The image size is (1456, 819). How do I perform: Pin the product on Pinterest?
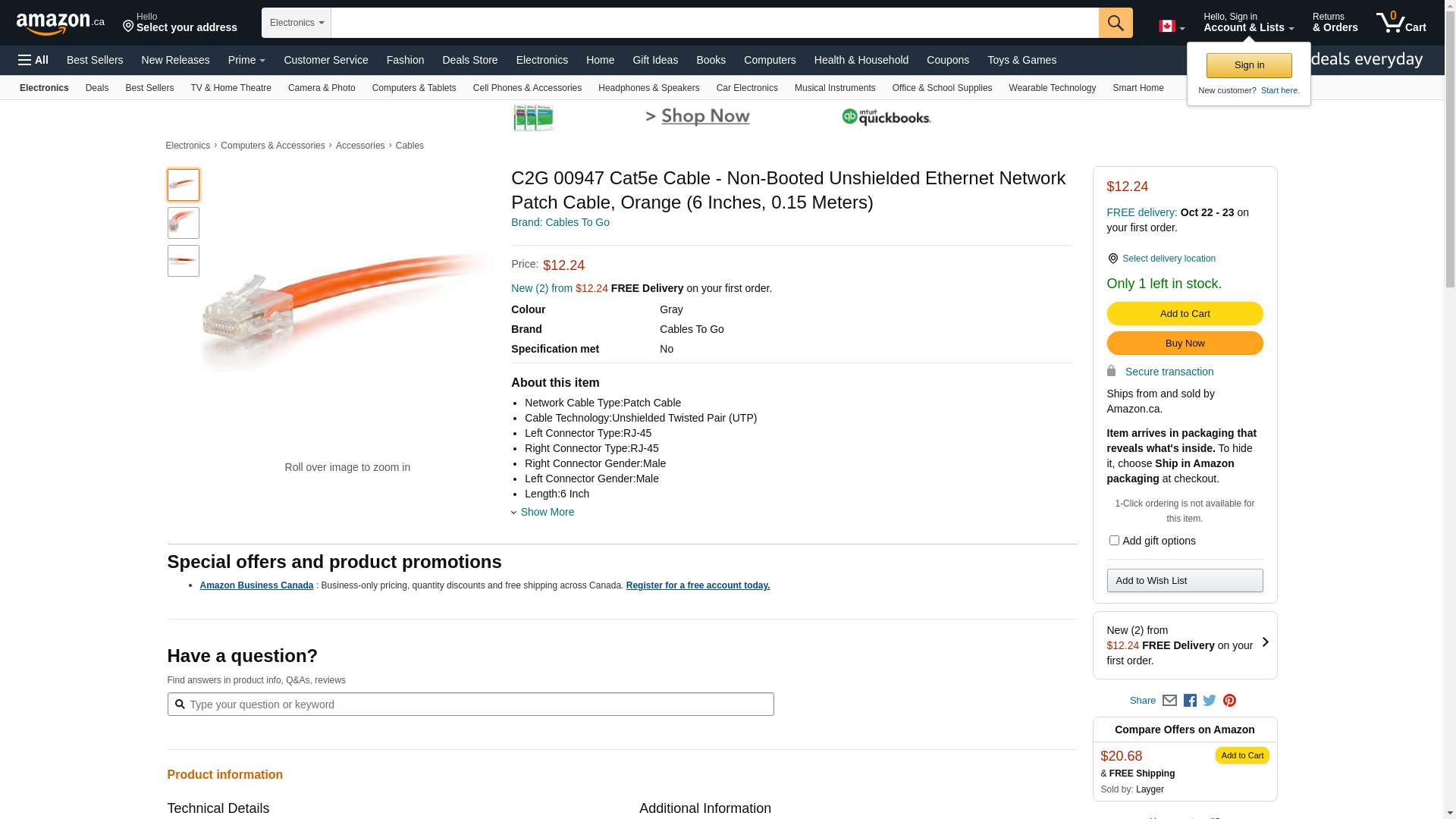tap(1229, 701)
